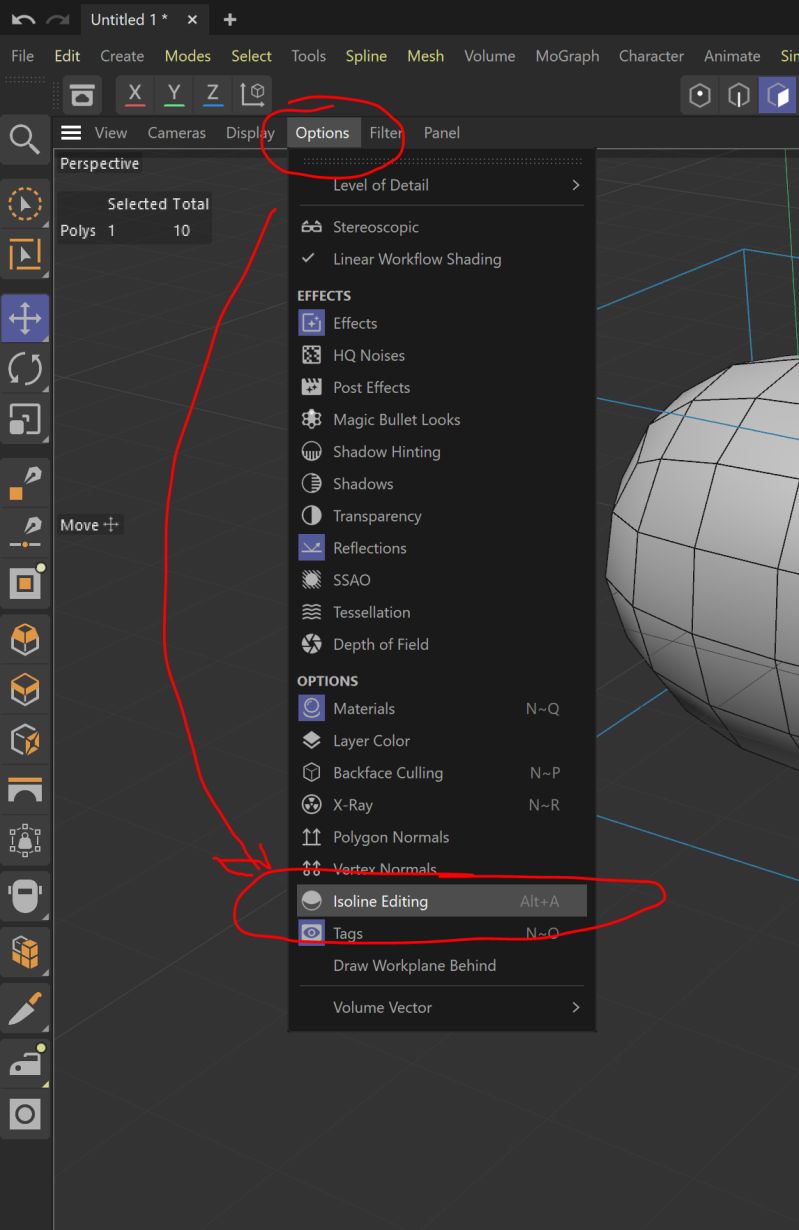Open the Spline menu
Viewport: 799px width, 1230px height.
[366, 56]
